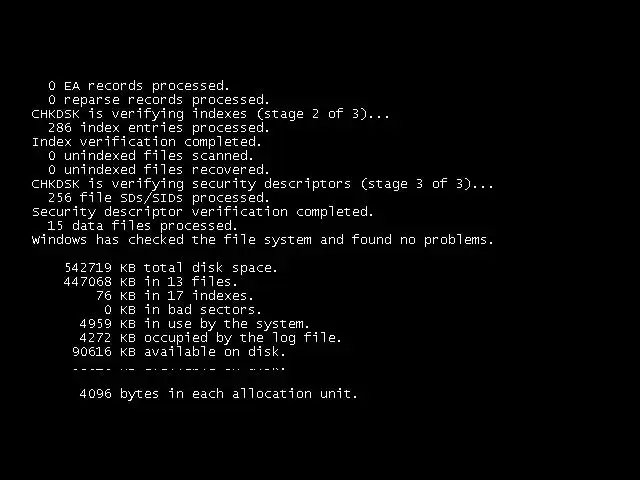This screenshot has width=640, height=480.
Task: Click '4096 bytes in each allocation unit'
Action: pyautogui.click(x=218, y=394)
